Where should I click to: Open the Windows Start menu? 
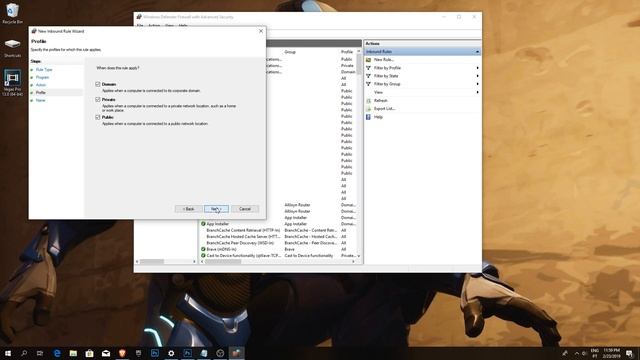point(8,353)
